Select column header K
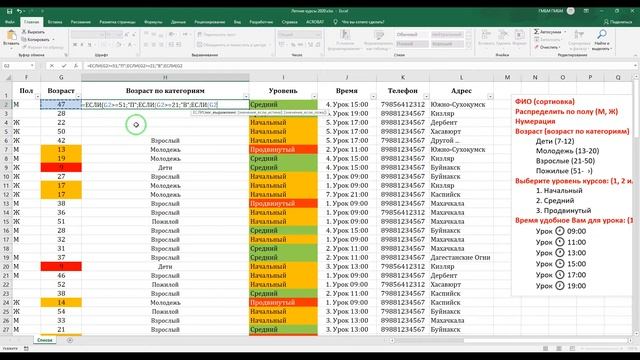The image size is (640, 360). click(x=402, y=77)
